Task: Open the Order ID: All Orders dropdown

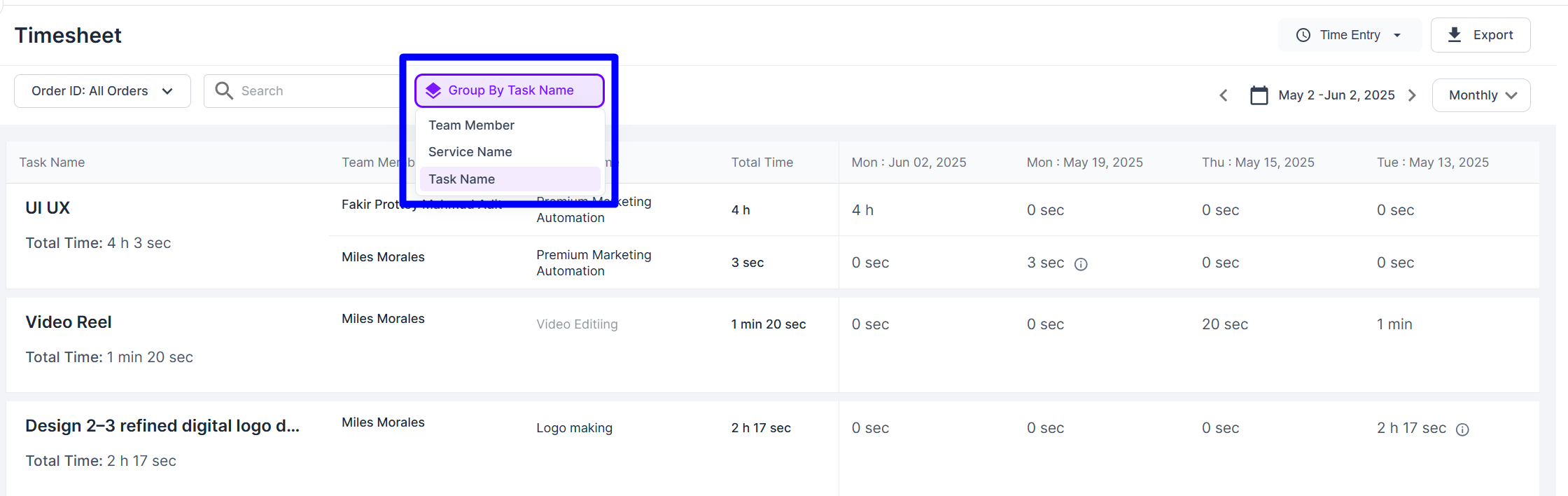Action: pos(102,91)
